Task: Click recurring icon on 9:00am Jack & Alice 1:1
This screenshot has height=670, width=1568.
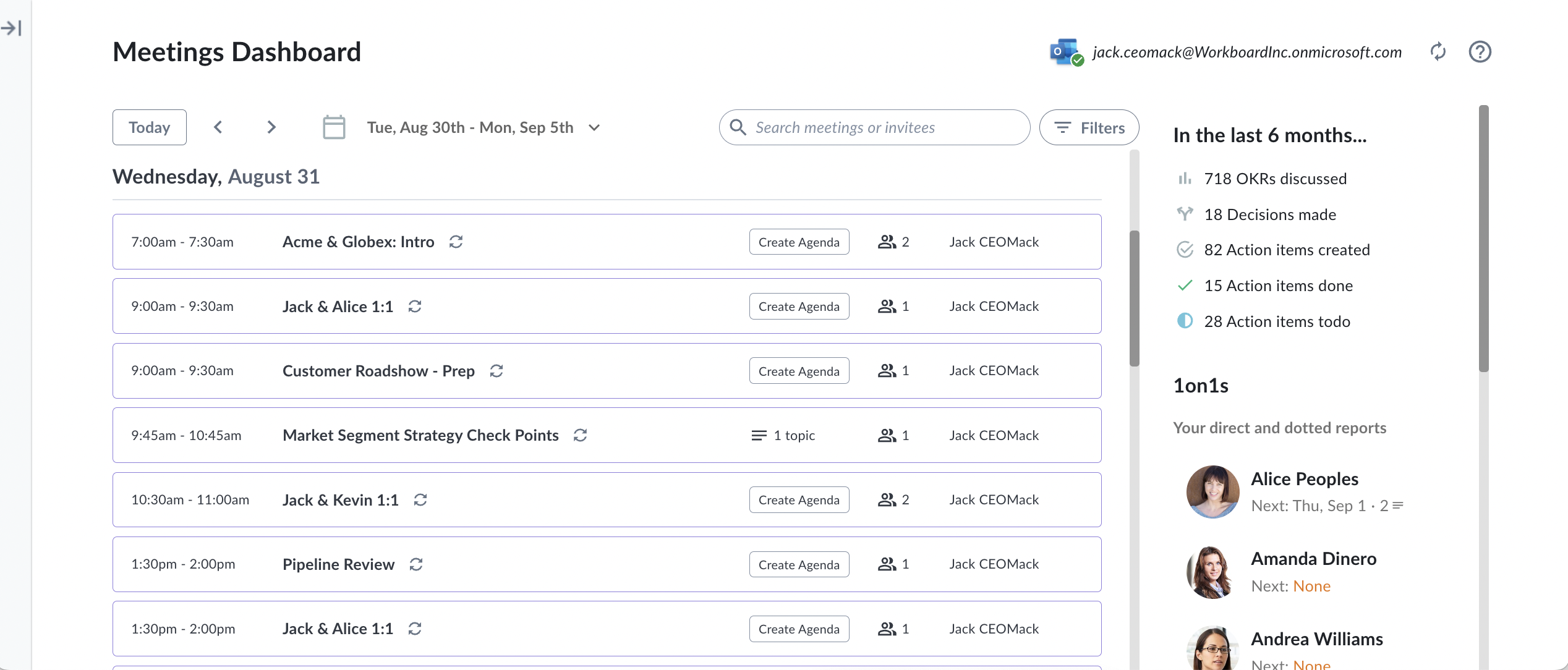Action: (x=415, y=307)
